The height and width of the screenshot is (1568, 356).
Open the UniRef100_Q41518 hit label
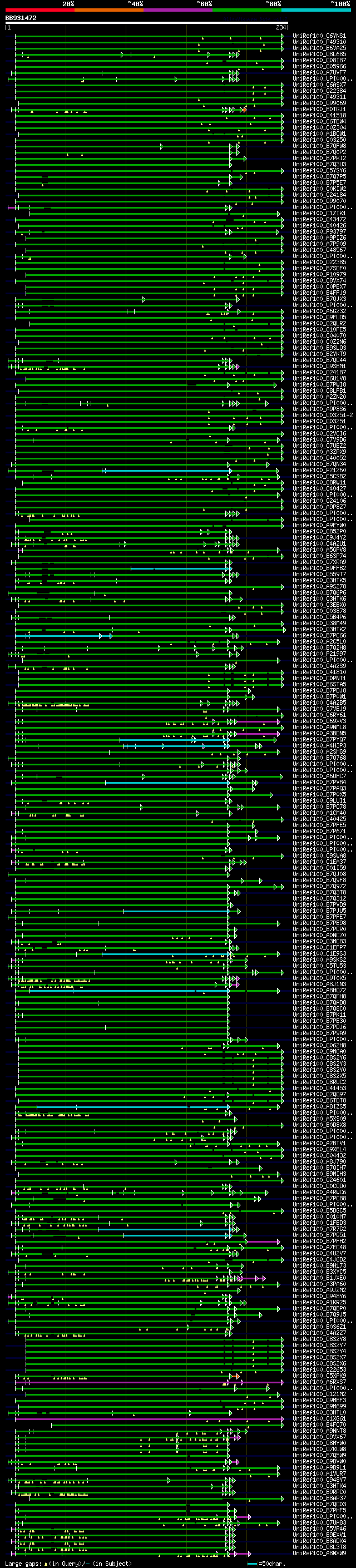(x=319, y=116)
